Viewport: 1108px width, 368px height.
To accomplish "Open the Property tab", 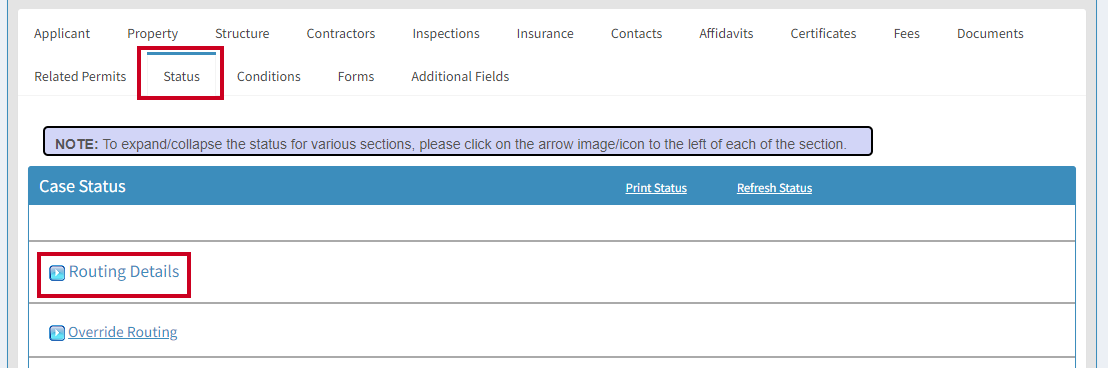I will 153,33.
